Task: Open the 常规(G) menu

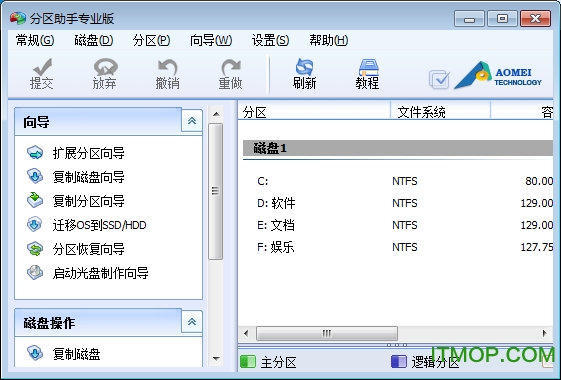Action: point(35,40)
